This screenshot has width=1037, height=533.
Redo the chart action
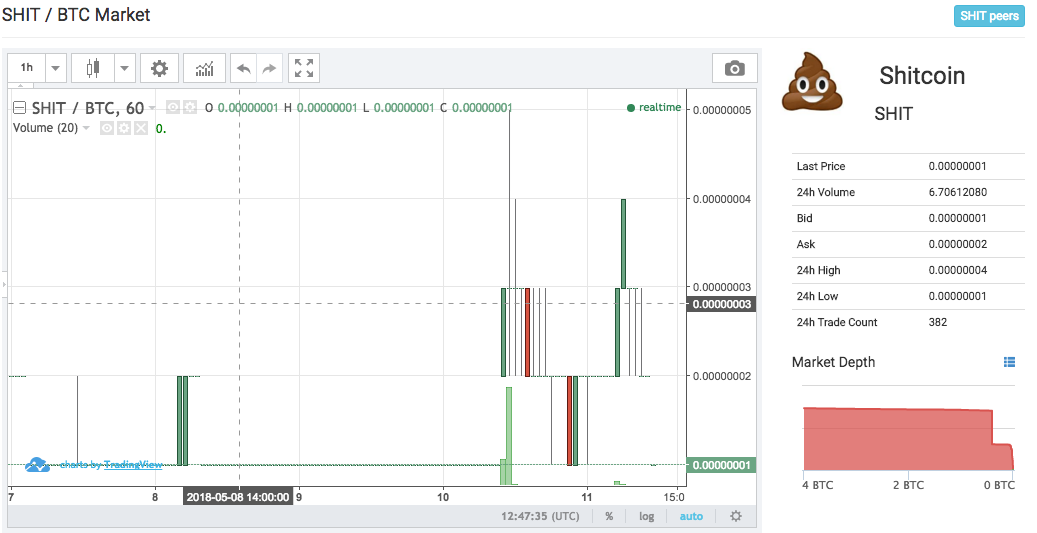(269, 68)
